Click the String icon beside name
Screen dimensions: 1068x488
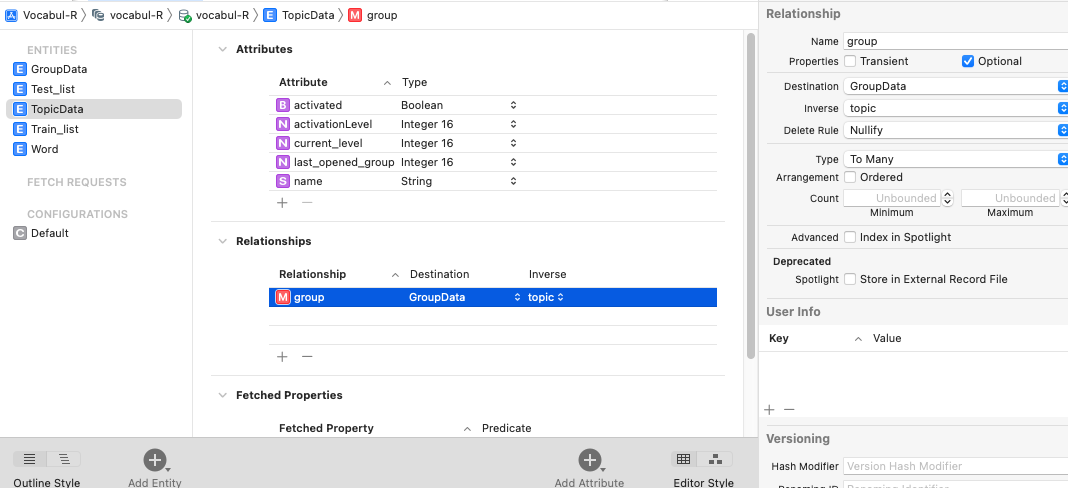pos(283,181)
